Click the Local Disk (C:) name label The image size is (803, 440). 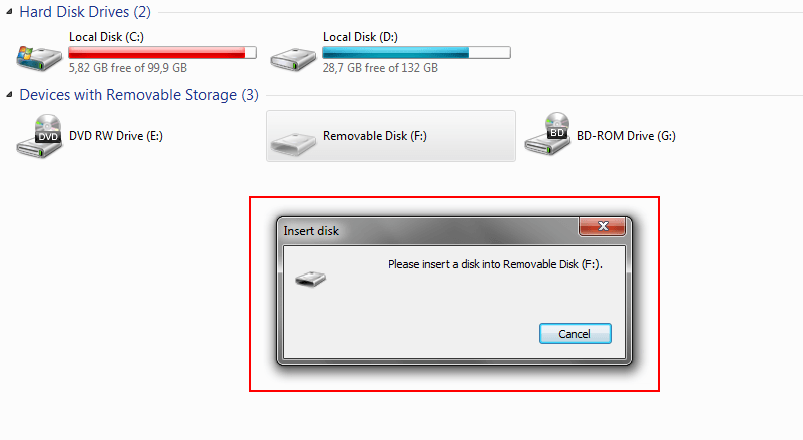click(x=105, y=37)
